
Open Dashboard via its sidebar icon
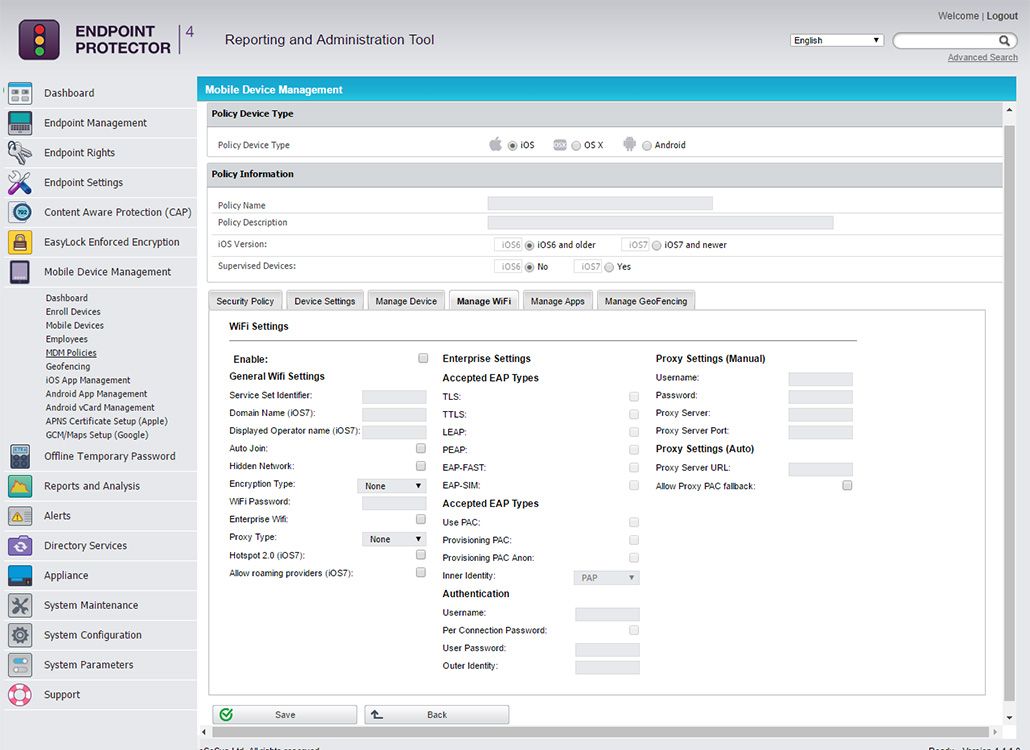tap(20, 93)
